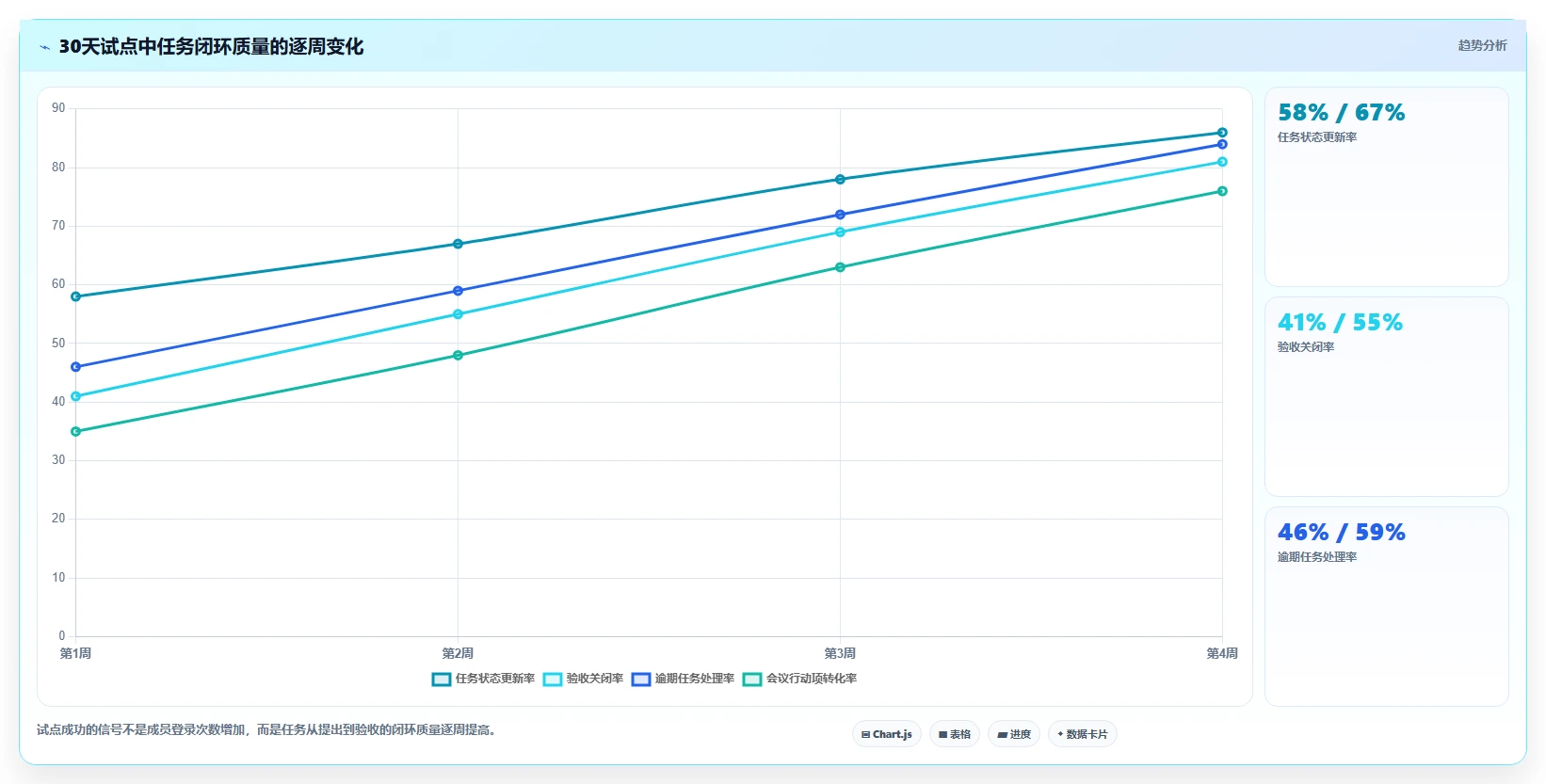Click the 逾期任务处理率 point at 第4周 (84)
The height and width of the screenshot is (784, 1546).
(x=1222, y=144)
